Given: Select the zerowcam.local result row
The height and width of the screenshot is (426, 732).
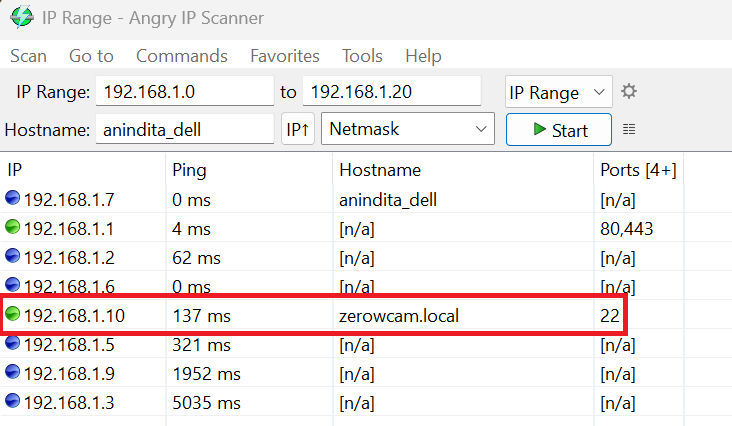Looking at the screenshot, I should (313, 315).
